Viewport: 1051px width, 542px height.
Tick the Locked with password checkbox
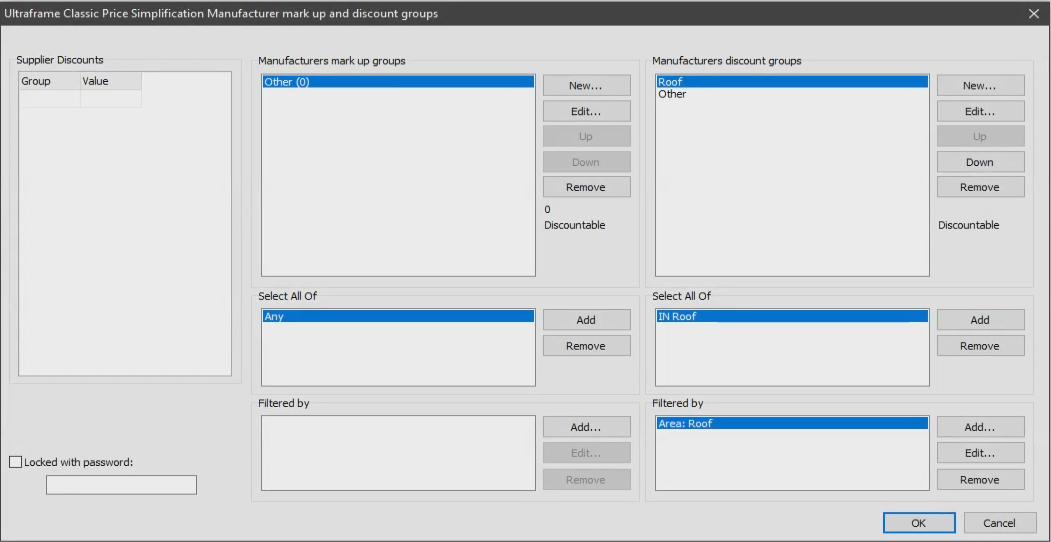pos(15,462)
